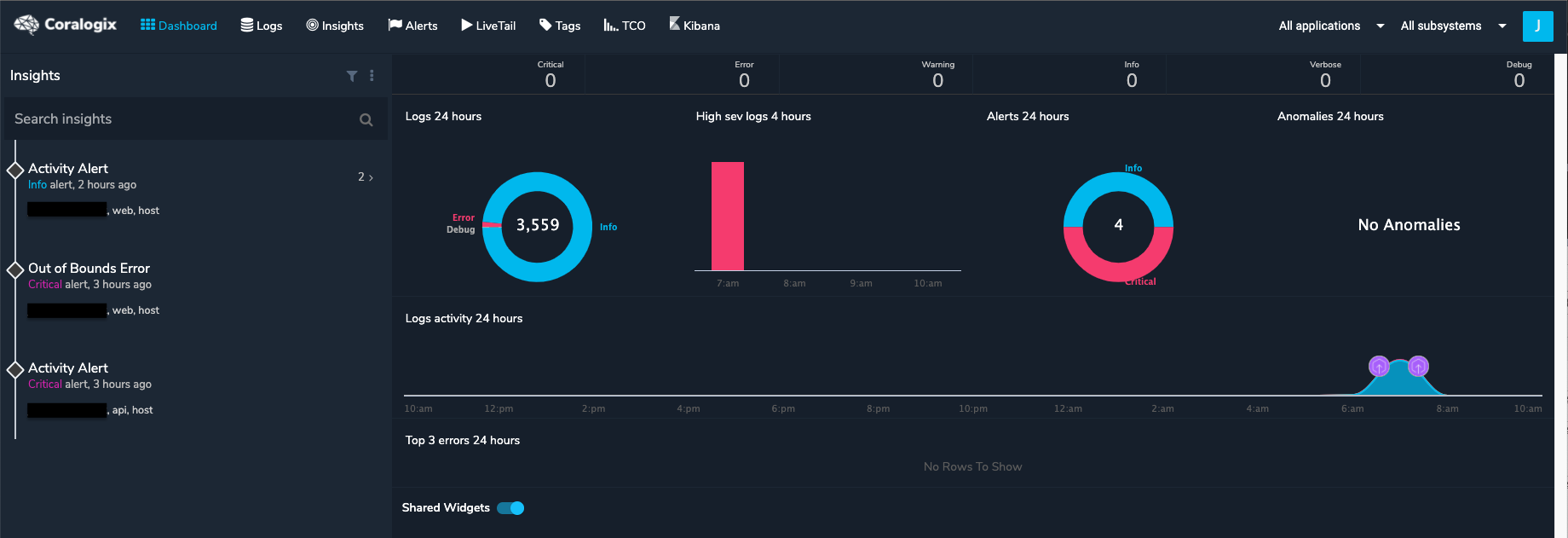Expand the All applications dropdown

tap(1331, 26)
